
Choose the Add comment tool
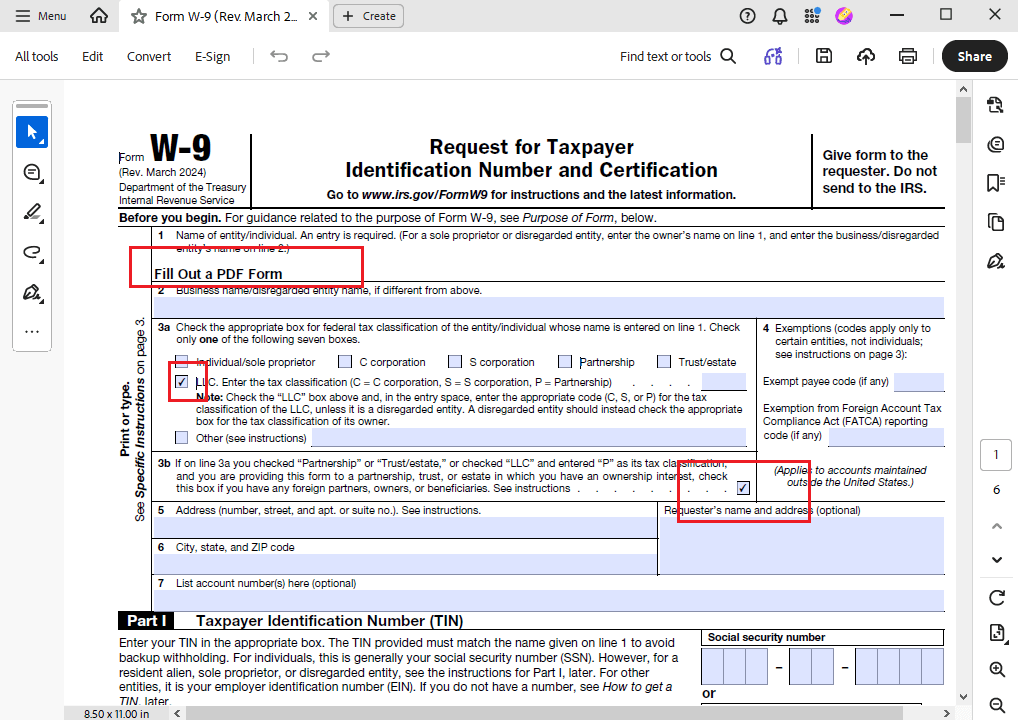pyautogui.click(x=32, y=173)
